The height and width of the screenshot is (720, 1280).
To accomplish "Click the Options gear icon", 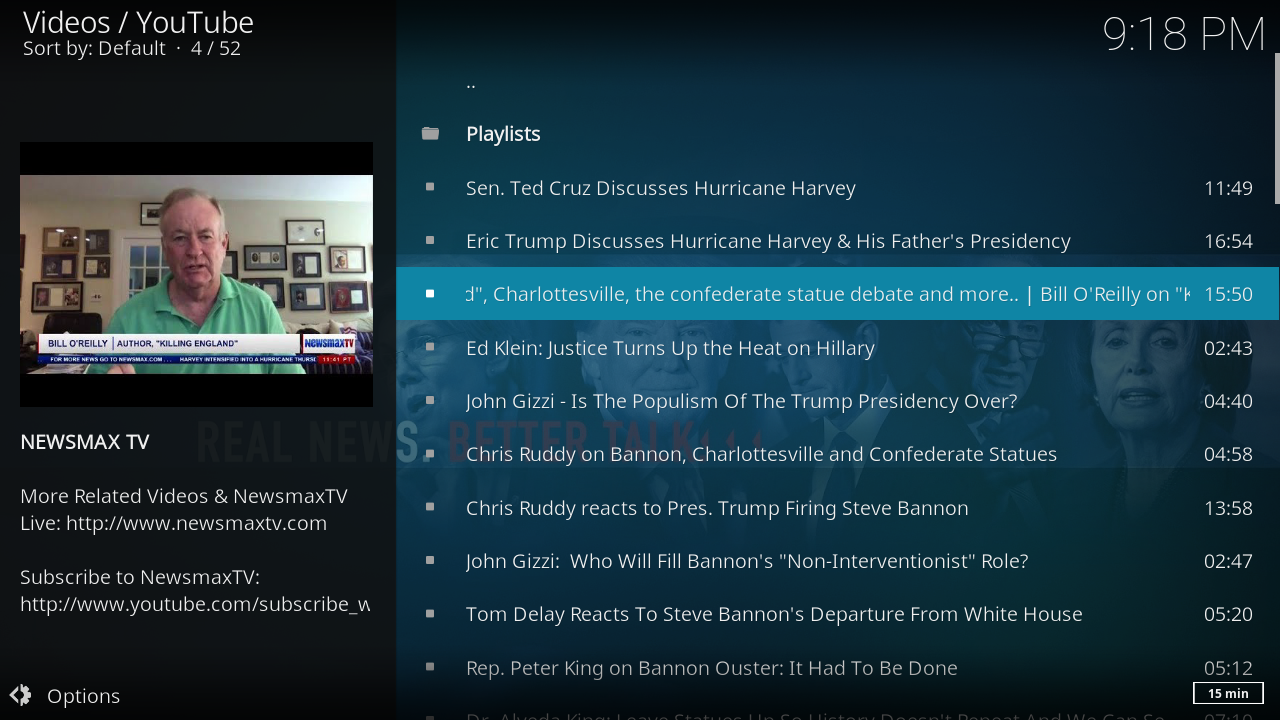I will (20, 695).
